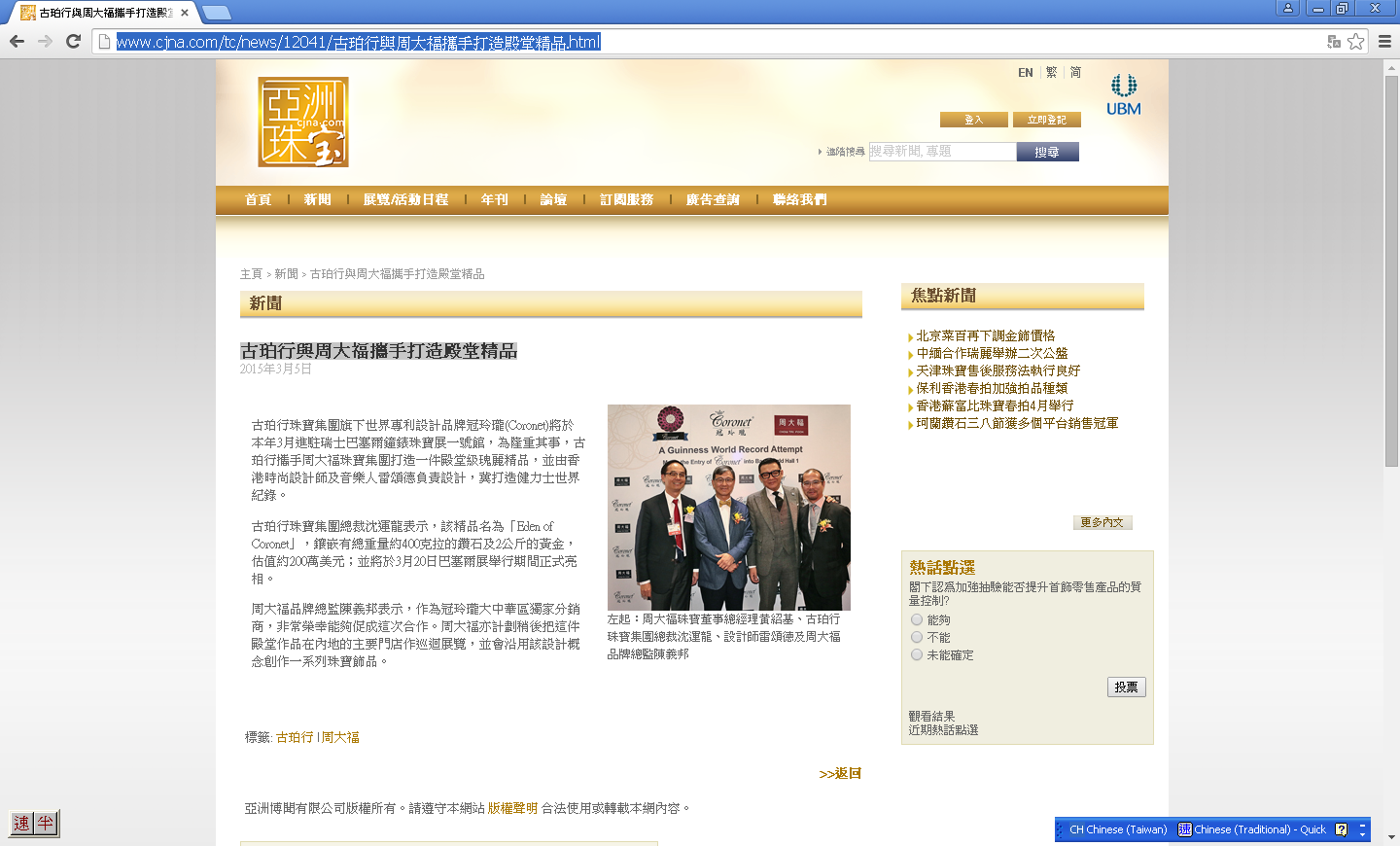Open the 聯絡我們 menu item
Image resolution: width=1400 pixels, height=846 pixels.
coord(800,199)
